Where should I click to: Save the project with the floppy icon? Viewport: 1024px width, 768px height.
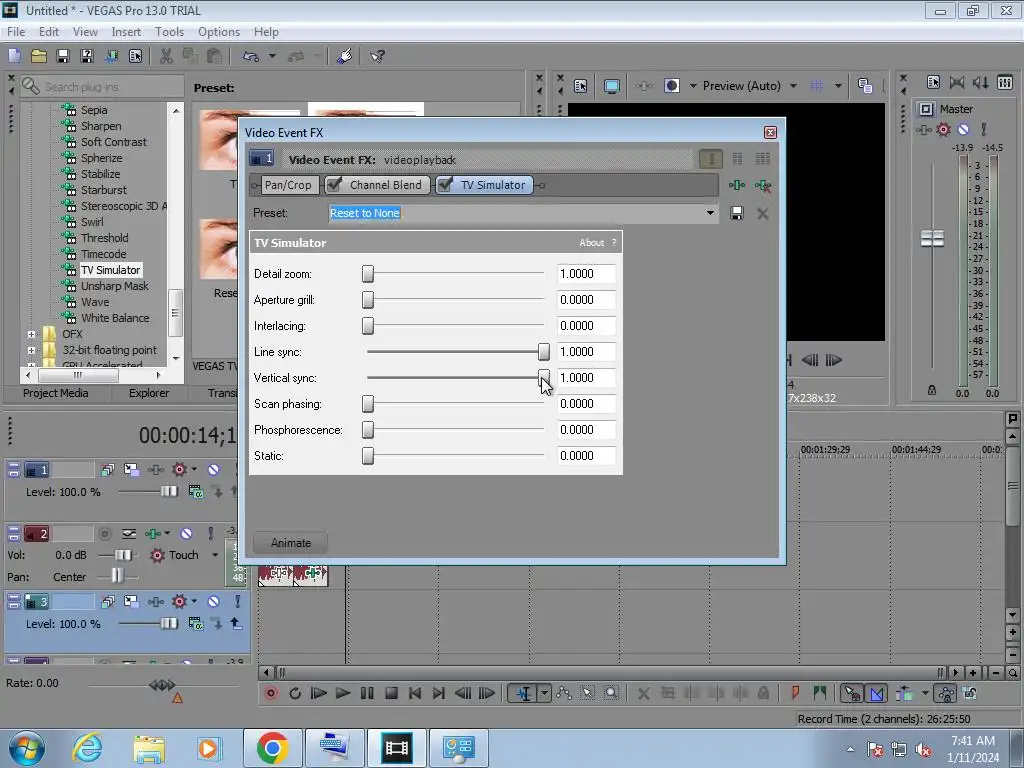click(63, 56)
